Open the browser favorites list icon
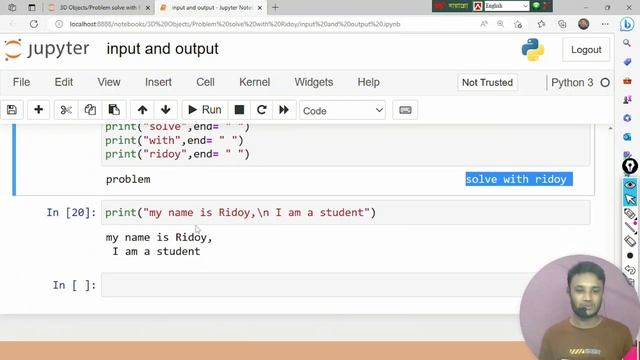This screenshot has width=640, height=360. (542, 24)
